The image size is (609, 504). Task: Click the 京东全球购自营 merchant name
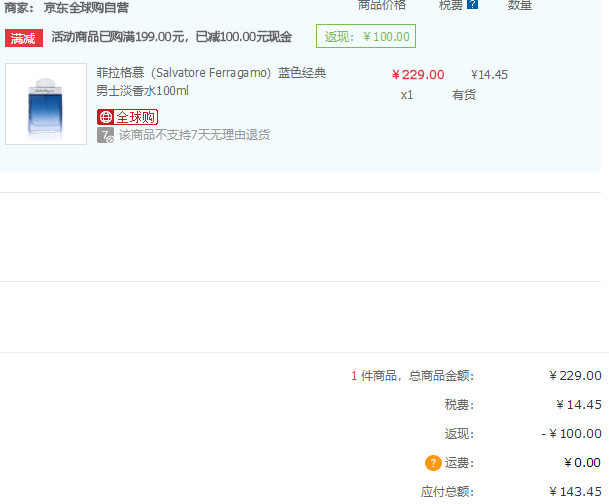[x=85, y=6]
